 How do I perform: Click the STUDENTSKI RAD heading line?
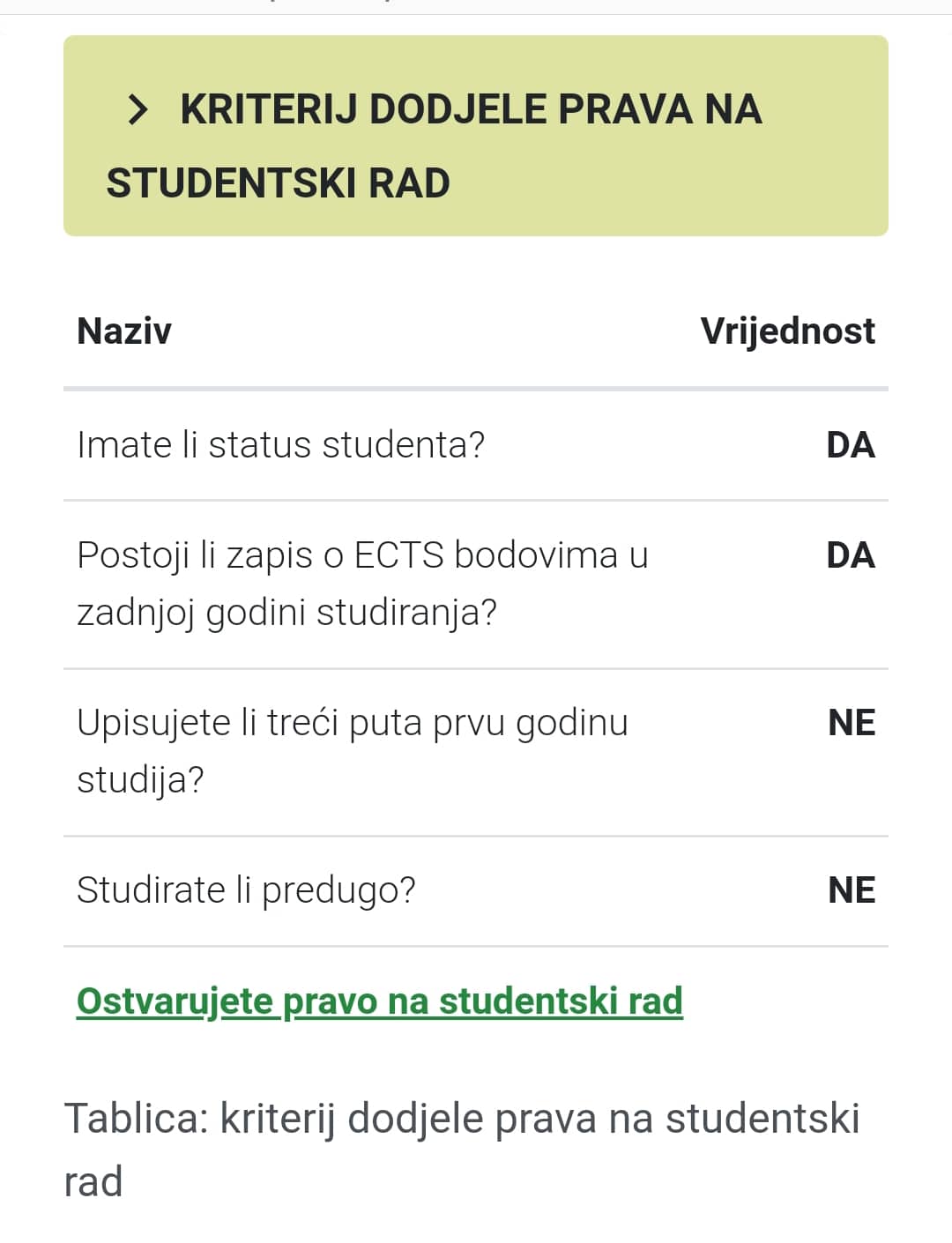[278, 183]
